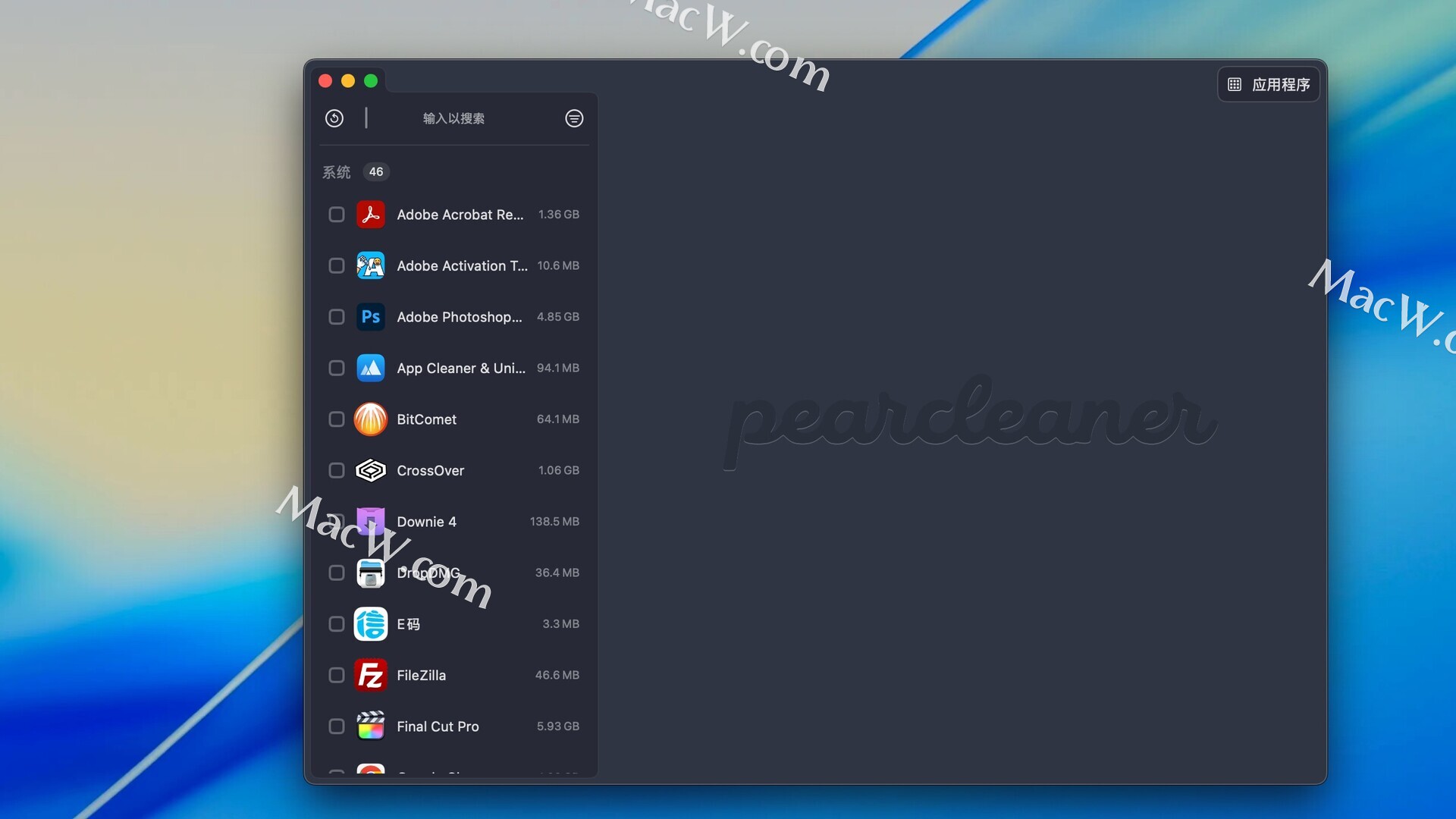Select the Adobe Activation T... name text
The width and height of the screenshot is (1456, 819).
pyautogui.click(x=463, y=265)
